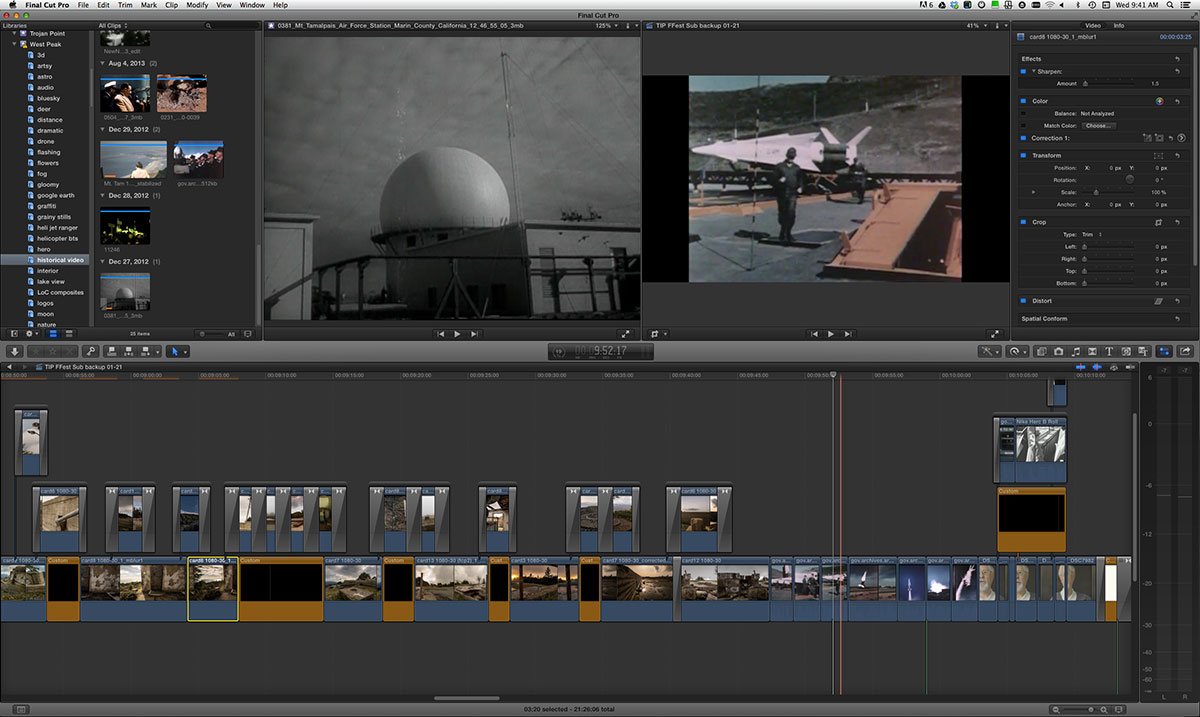Switch to the Info inspector tab
Image resolution: width=1200 pixels, height=717 pixels.
coord(1119,25)
